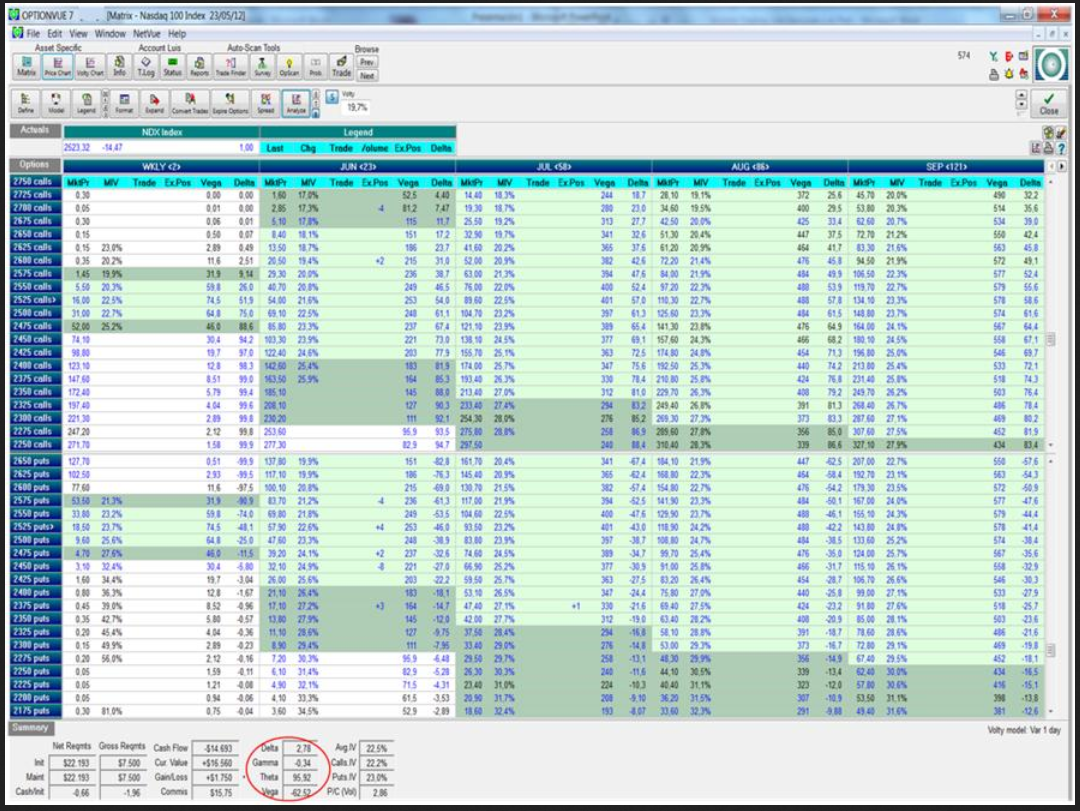Click the Next browse button
This screenshot has height=811, width=1080.
pyautogui.click(x=367, y=75)
